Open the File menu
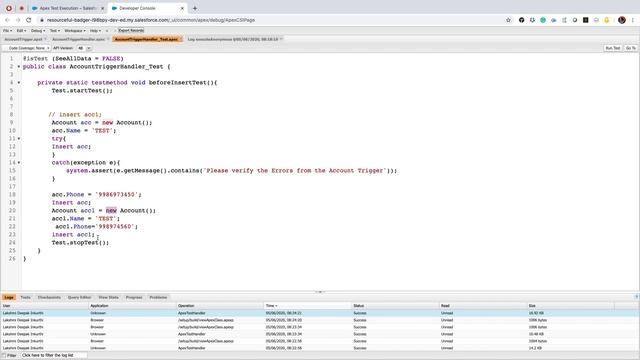 point(7,31)
